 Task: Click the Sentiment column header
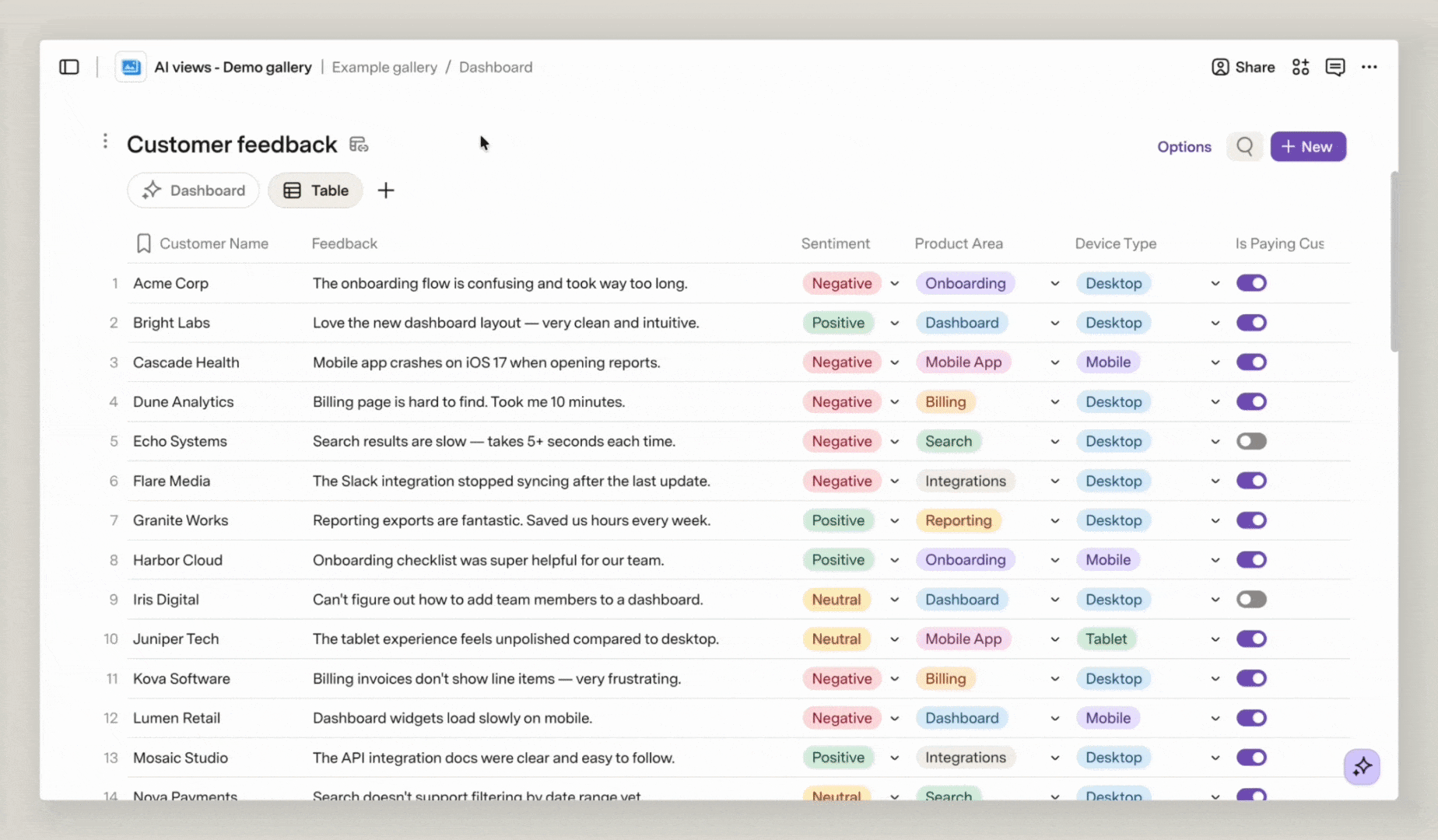(835, 243)
